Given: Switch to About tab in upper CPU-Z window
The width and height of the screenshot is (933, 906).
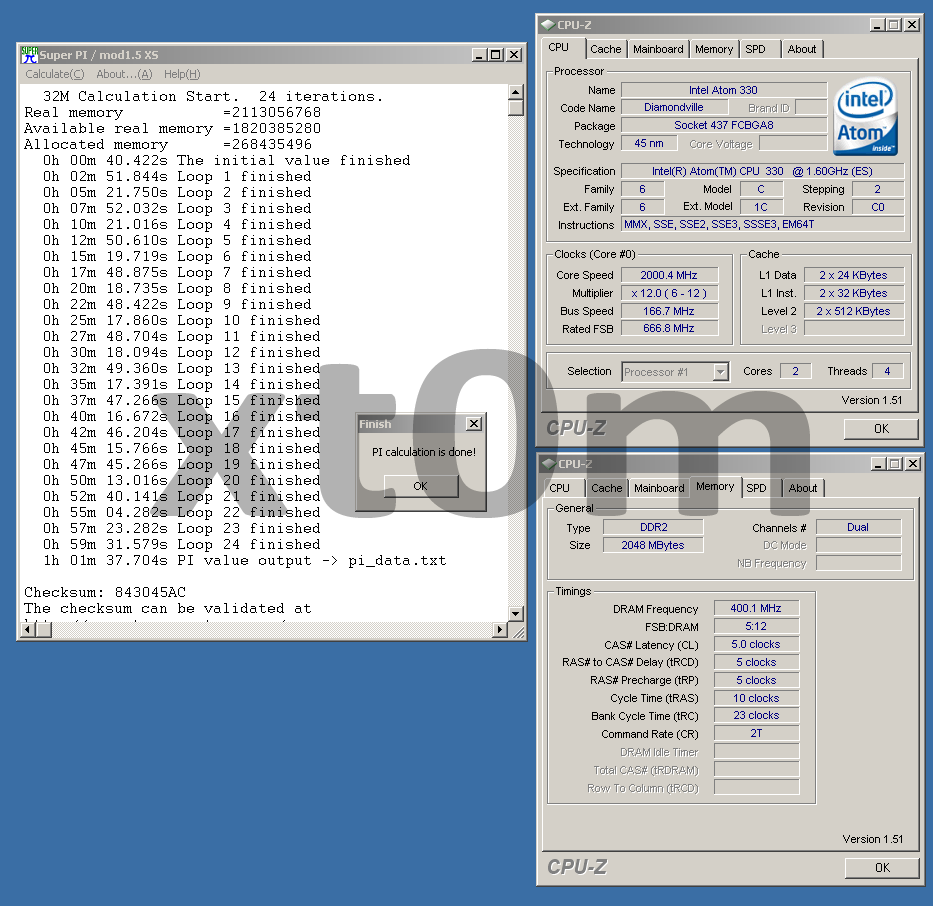Looking at the screenshot, I should (802, 49).
